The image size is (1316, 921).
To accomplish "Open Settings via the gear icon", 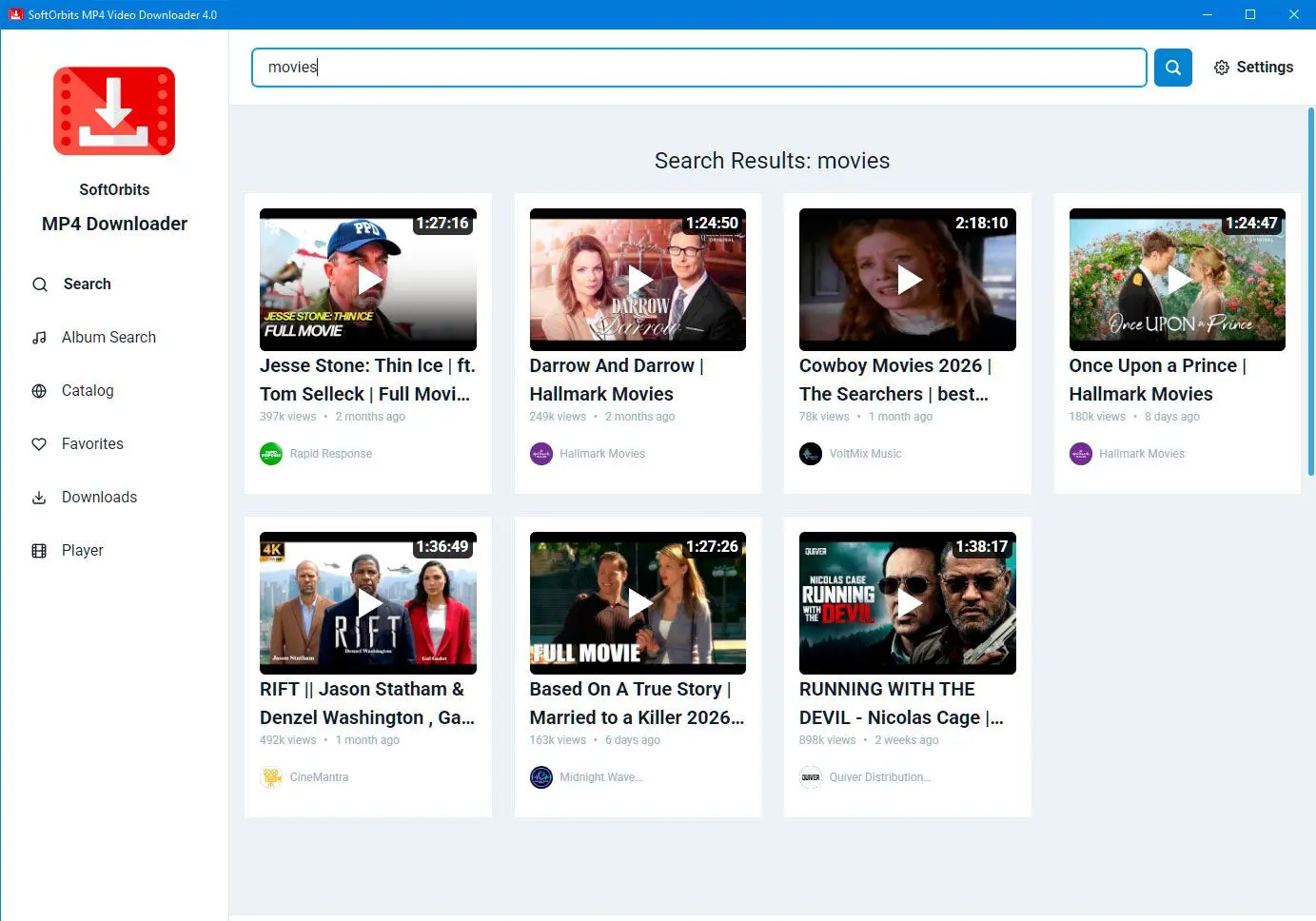I will [x=1222, y=68].
